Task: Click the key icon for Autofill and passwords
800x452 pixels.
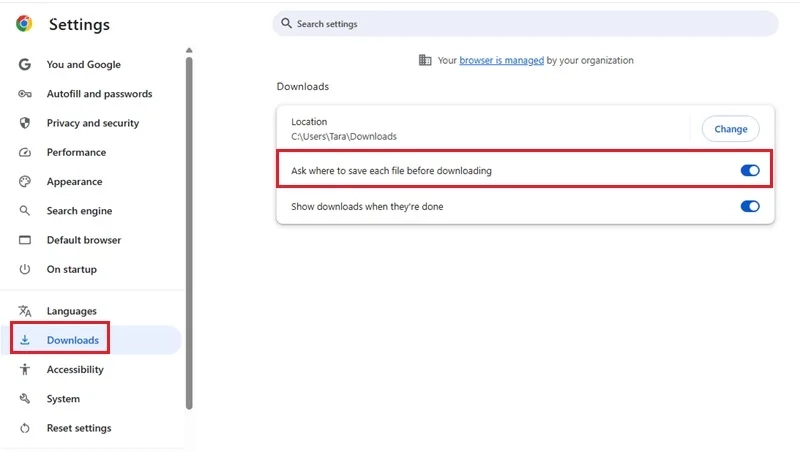Action: tap(24, 94)
